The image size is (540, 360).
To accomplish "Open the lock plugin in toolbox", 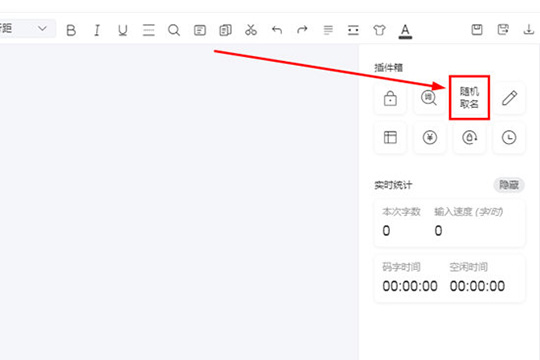I will pos(390,98).
